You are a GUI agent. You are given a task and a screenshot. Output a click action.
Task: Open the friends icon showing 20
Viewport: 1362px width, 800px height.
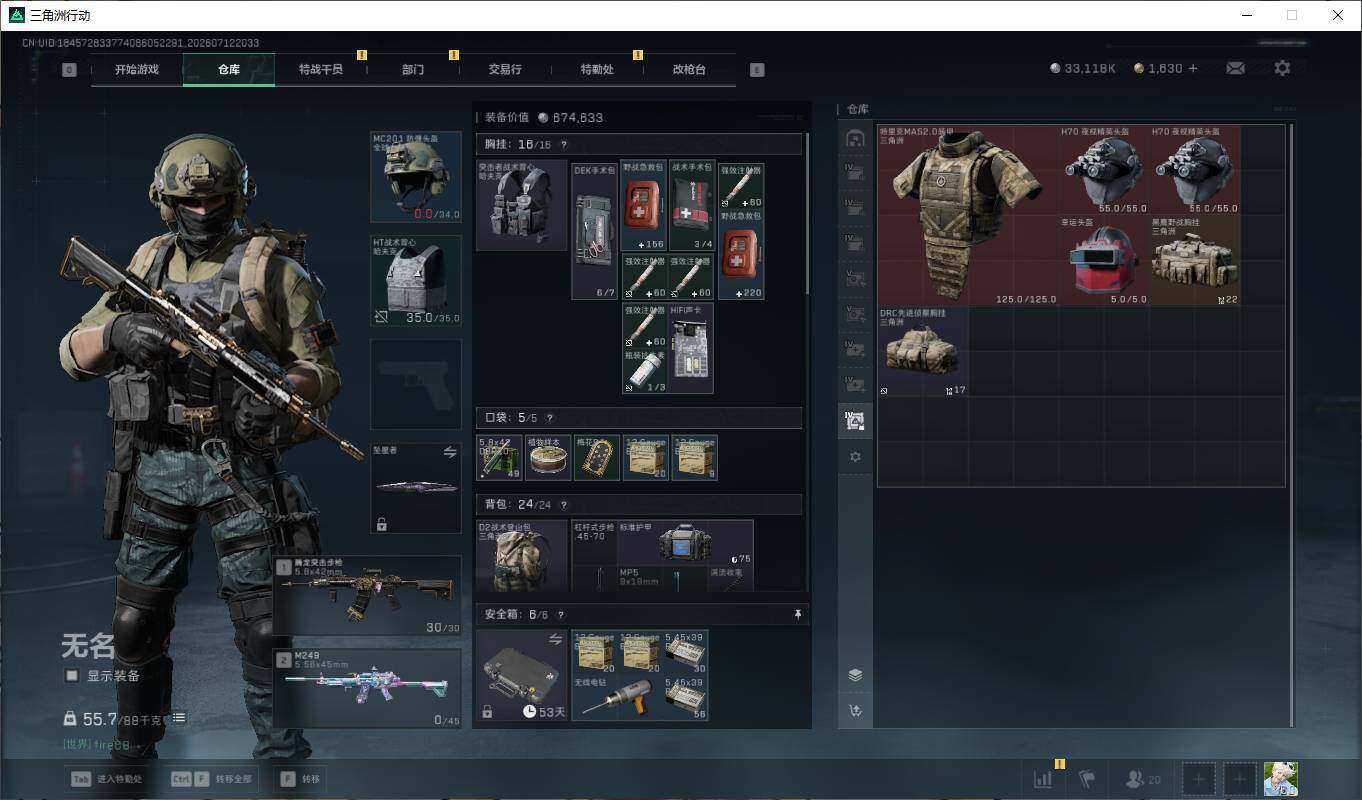point(1143,779)
